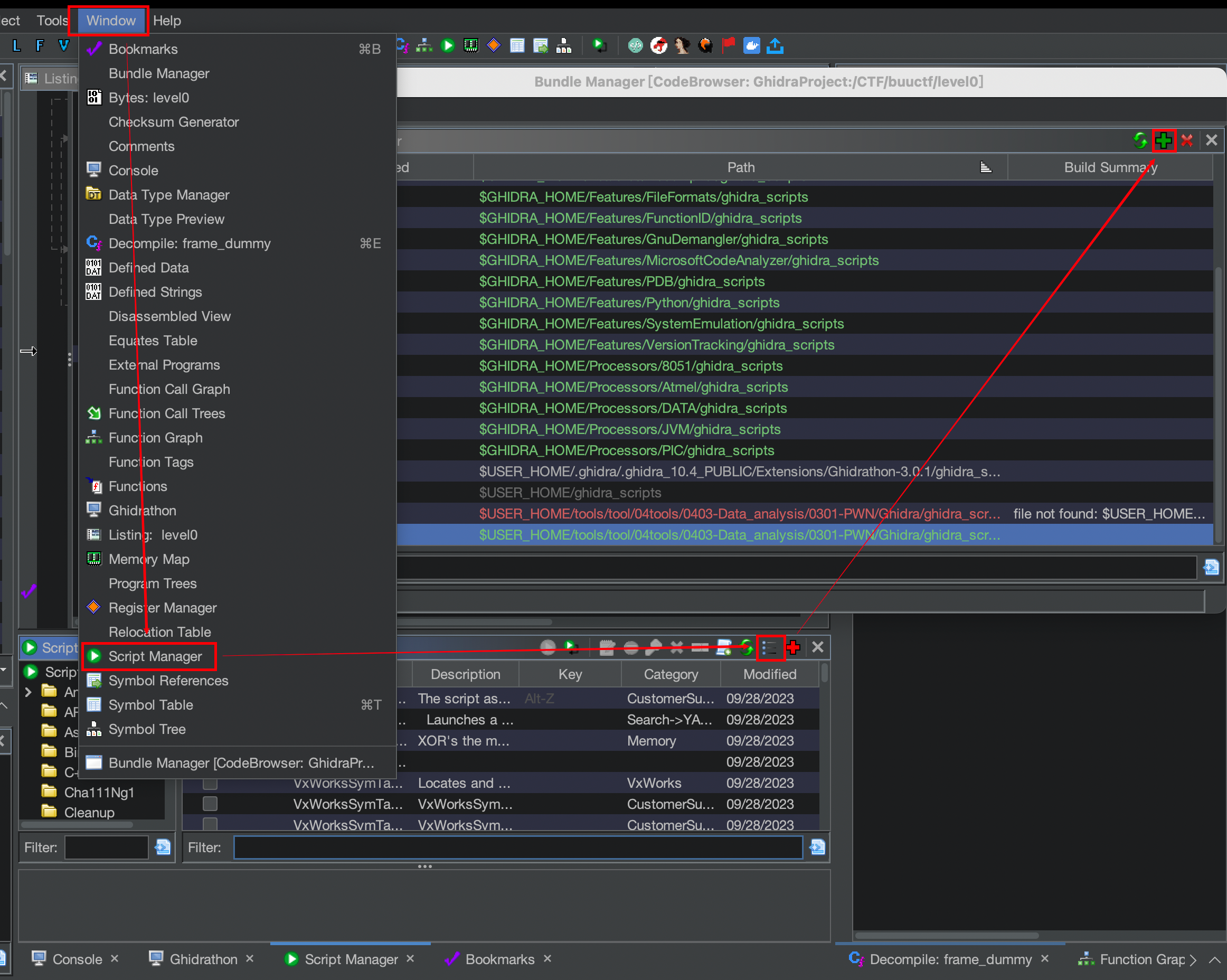This screenshot has height=980, width=1227.
Task: Choose Script Manager from Window menu
Action: coord(155,656)
